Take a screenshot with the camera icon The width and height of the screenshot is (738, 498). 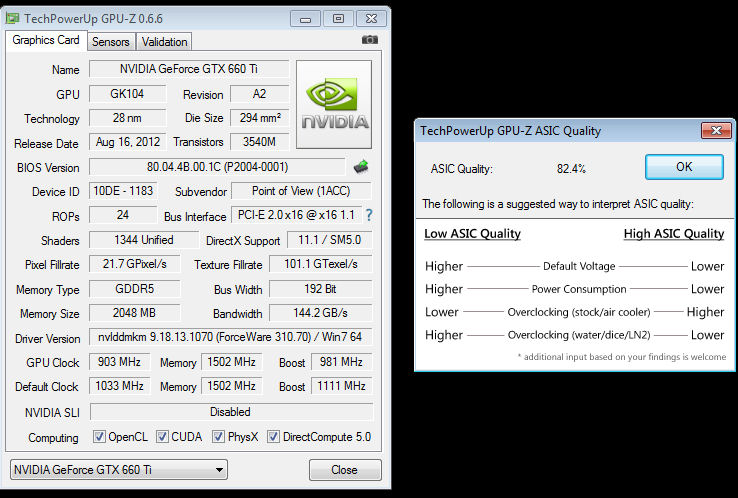369,40
